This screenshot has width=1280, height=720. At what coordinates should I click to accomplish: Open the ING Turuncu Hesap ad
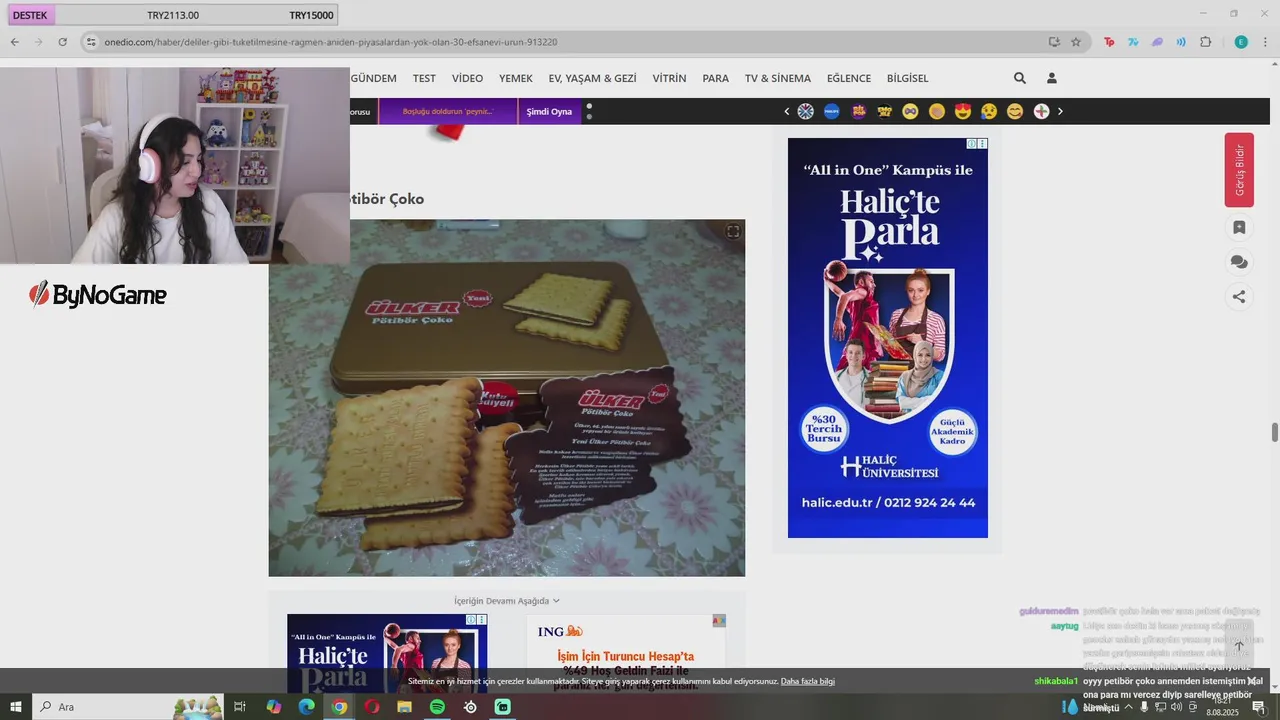(626, 655)
